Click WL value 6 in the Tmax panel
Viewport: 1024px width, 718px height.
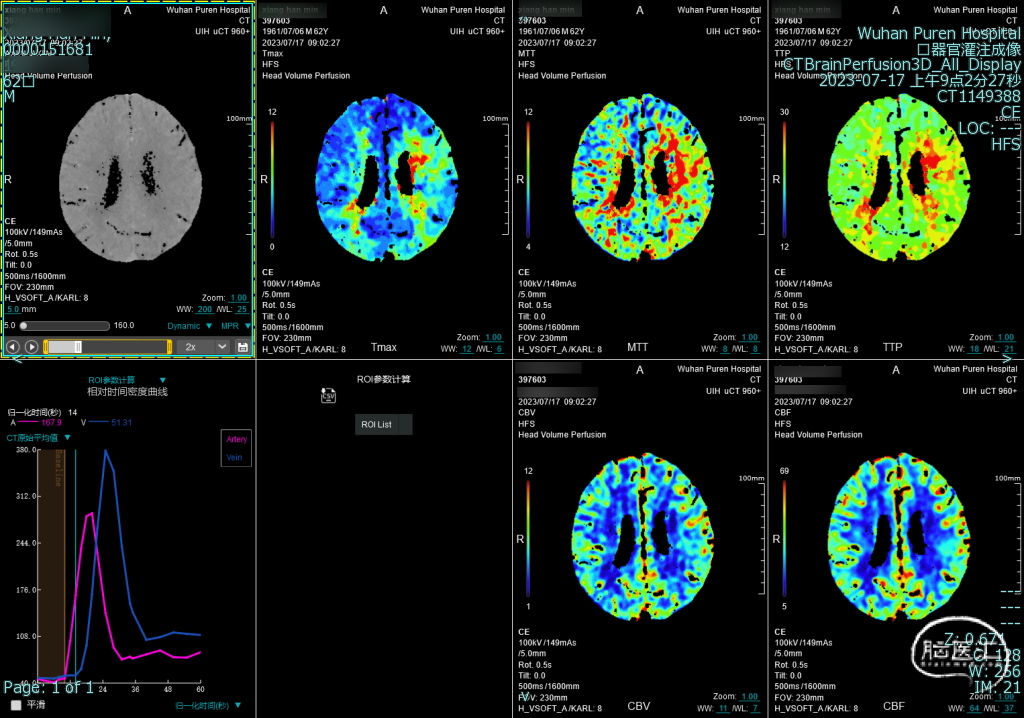499,349
